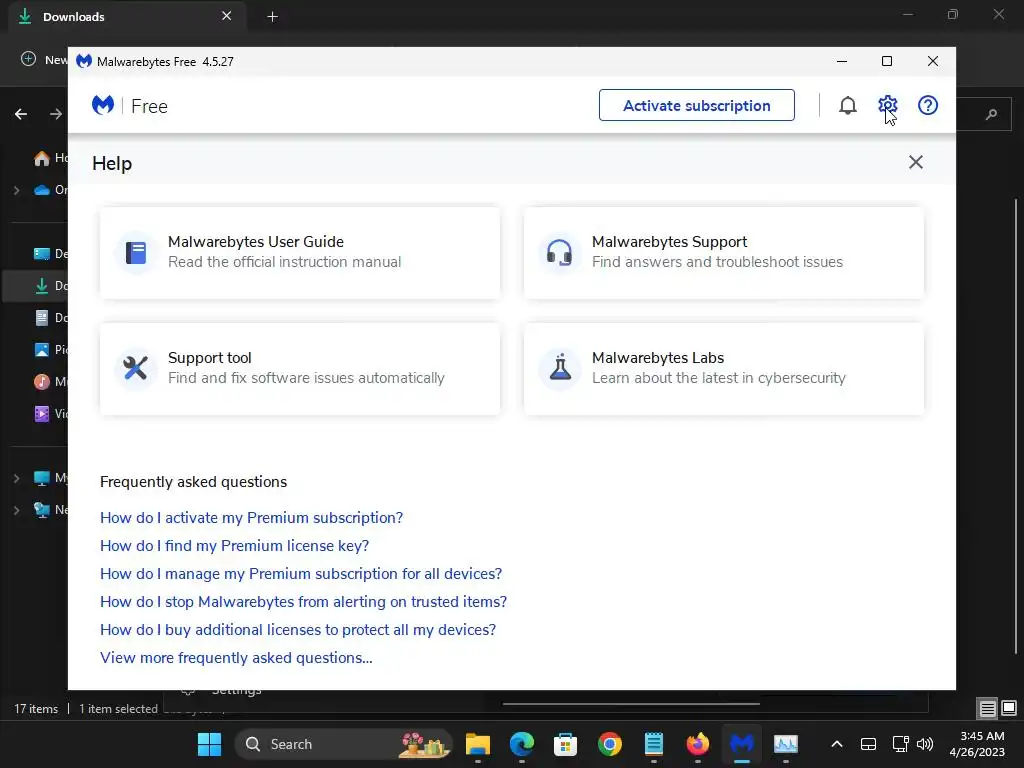The height and width of the screenshot is (768, 1024).
Task: Open Notepad from the taskbar
Action: tap(654, 744)
